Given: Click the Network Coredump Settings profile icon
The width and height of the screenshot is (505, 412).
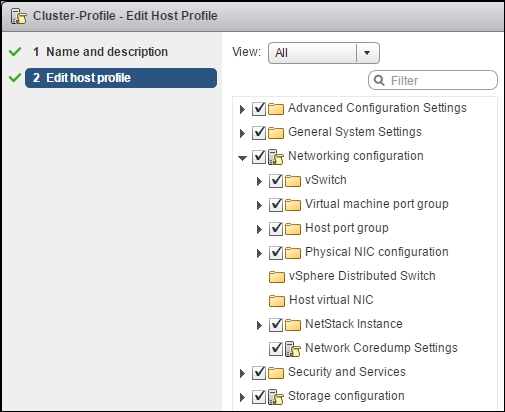Looking at the screenshot, I should 293,349.
